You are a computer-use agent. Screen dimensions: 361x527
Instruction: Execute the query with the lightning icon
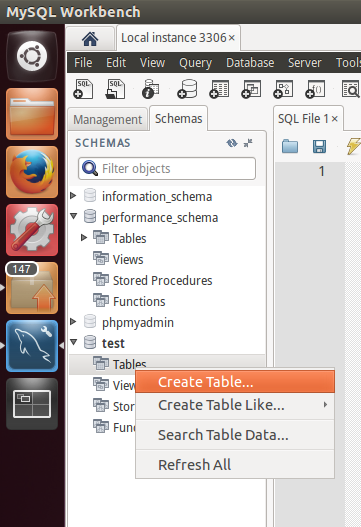(x=354, y=147)
